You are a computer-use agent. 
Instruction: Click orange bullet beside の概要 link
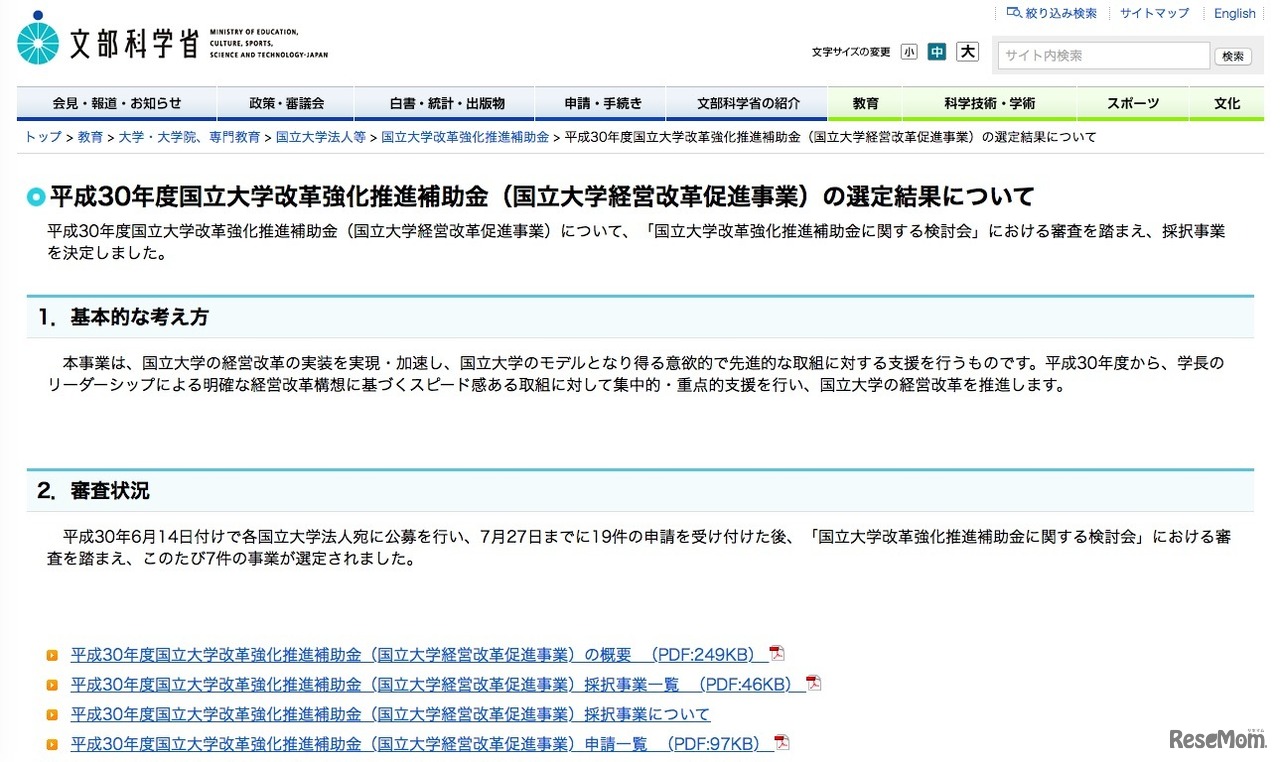(x=52, y=656)
